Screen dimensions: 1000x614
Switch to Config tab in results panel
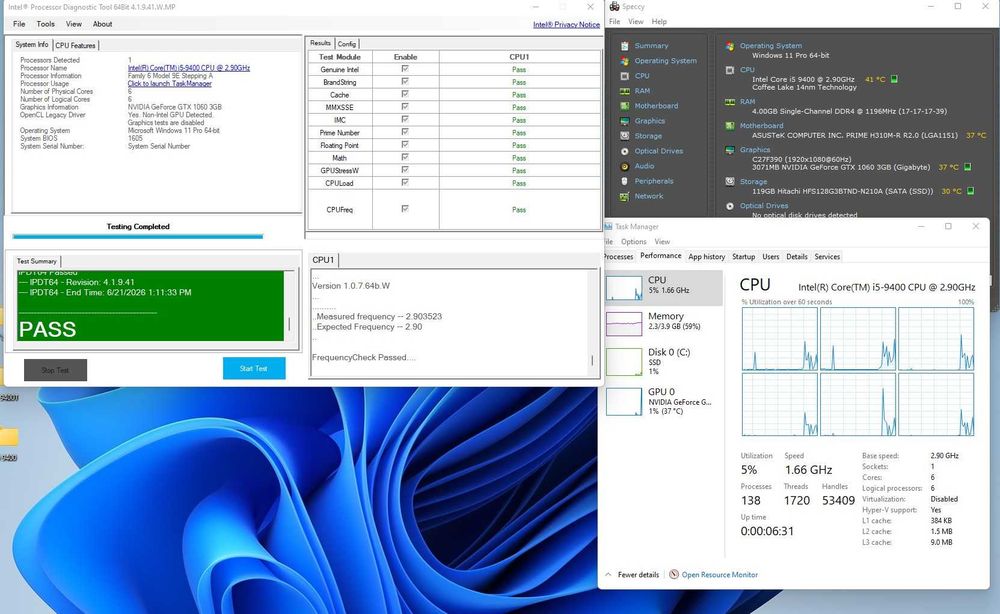point(347,44)
